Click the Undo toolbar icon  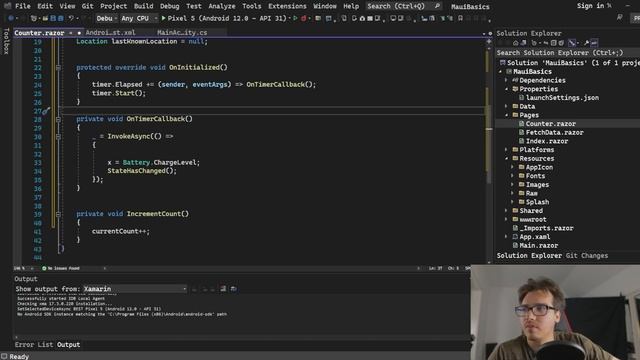coord(71,18)
